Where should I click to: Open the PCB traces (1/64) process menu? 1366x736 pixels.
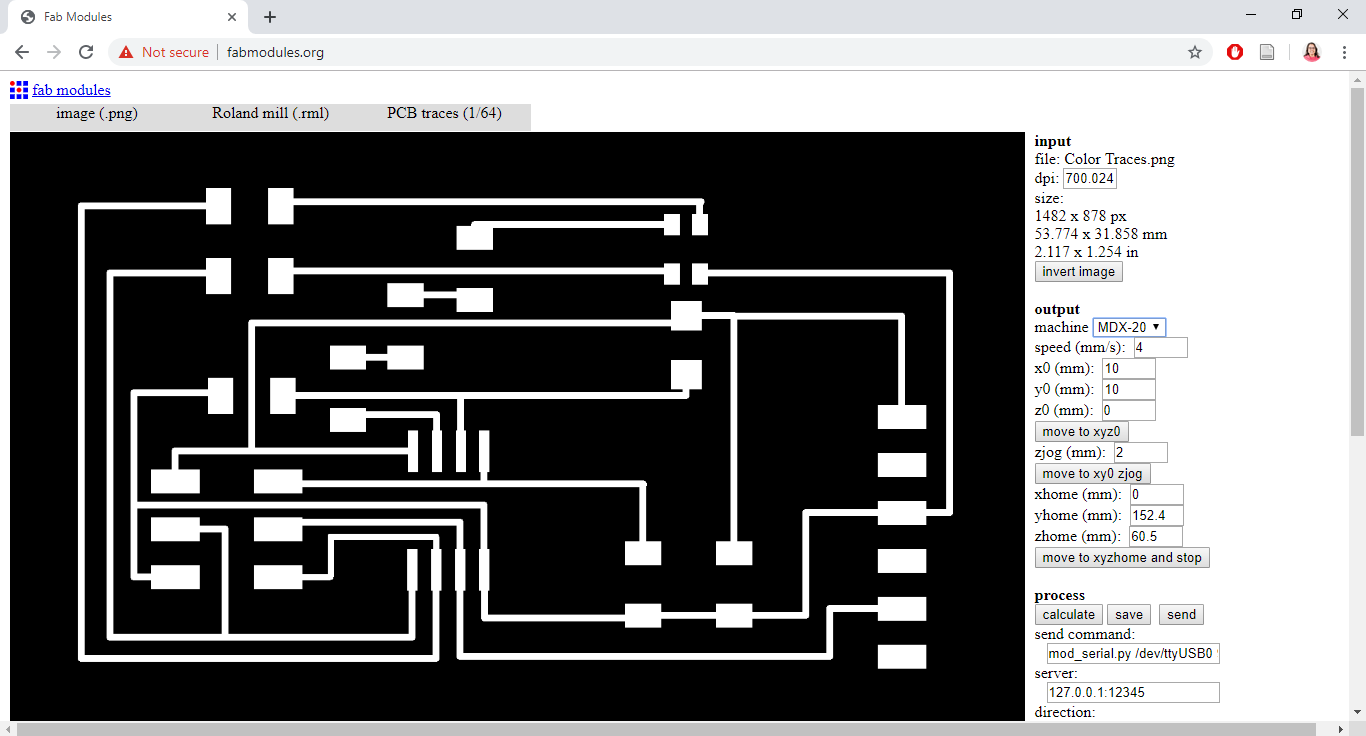(444, 113)
